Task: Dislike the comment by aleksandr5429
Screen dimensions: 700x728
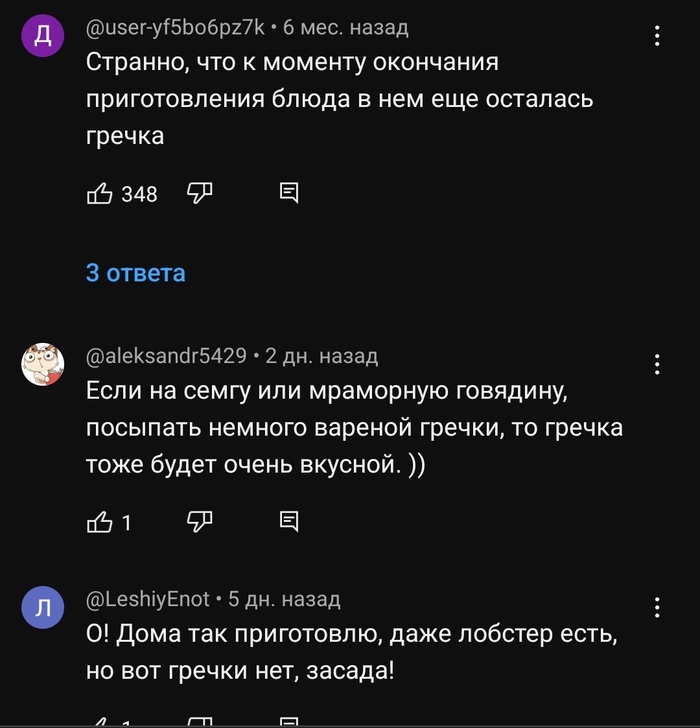Action: pos(200,520)
